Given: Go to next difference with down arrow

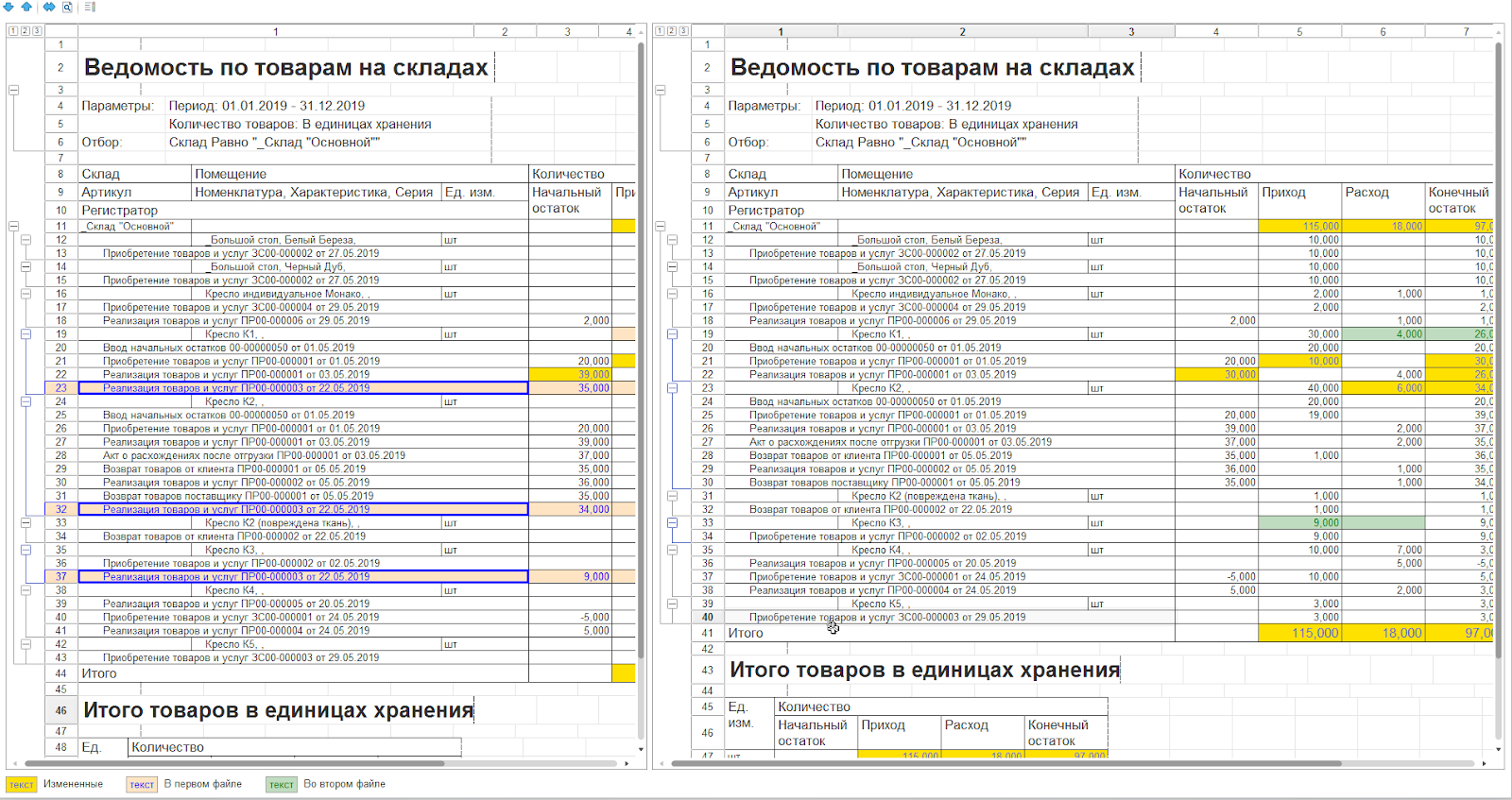Looking at the screenshot, I should click(9, 7).
